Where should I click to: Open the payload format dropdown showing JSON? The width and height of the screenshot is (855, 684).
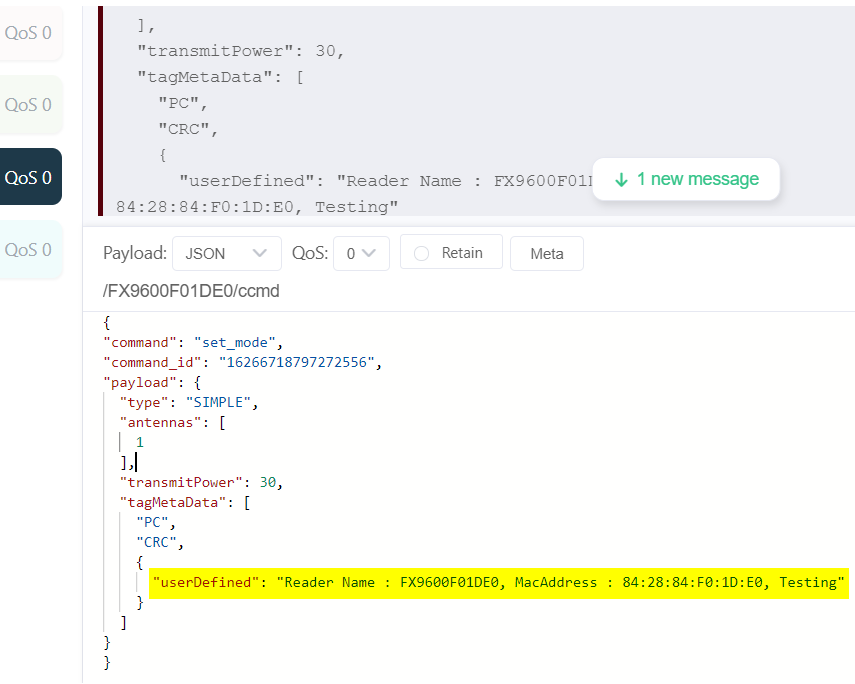tap(226, 253)
